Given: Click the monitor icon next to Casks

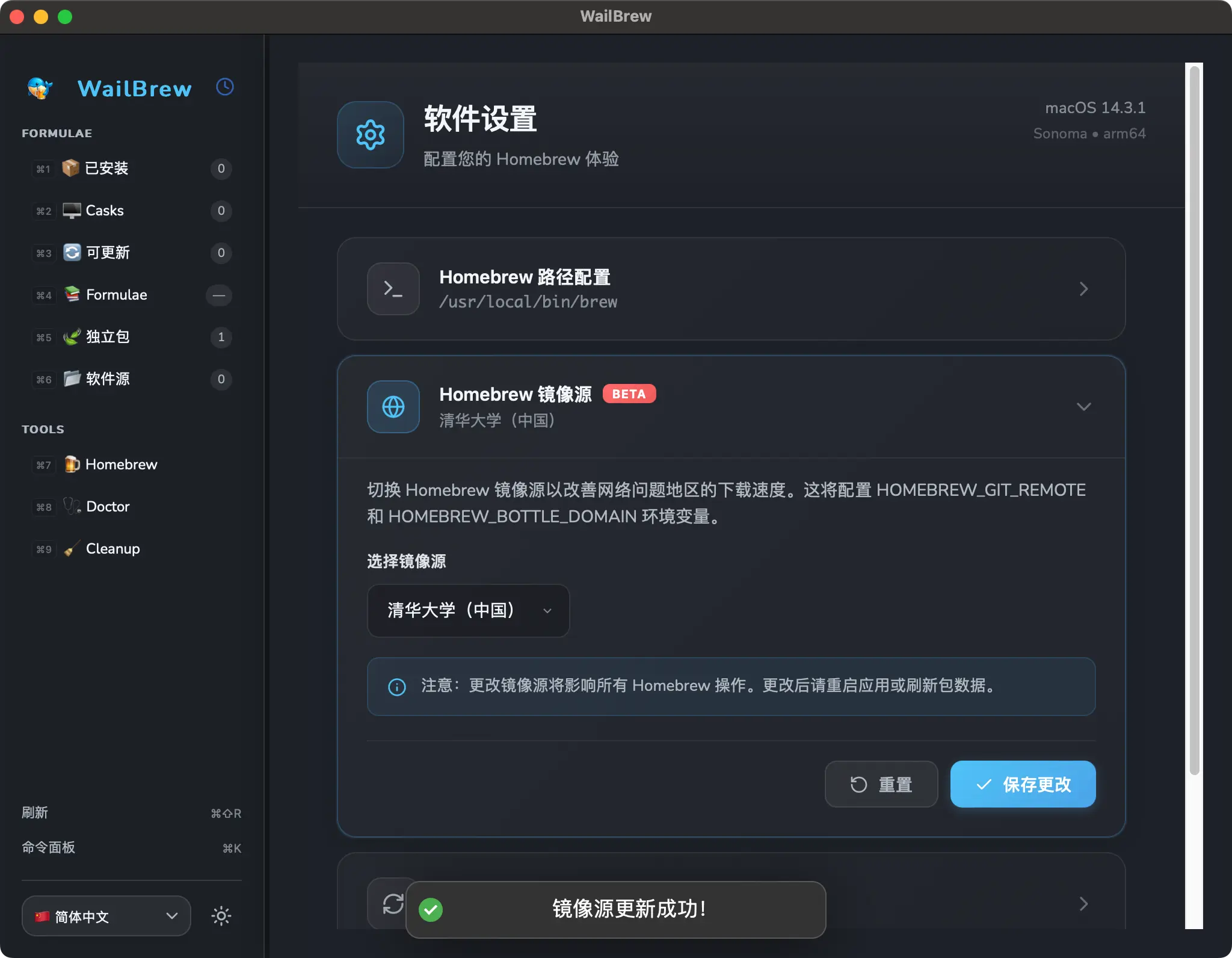Looking at the screenshot, I should click(72, 211).
